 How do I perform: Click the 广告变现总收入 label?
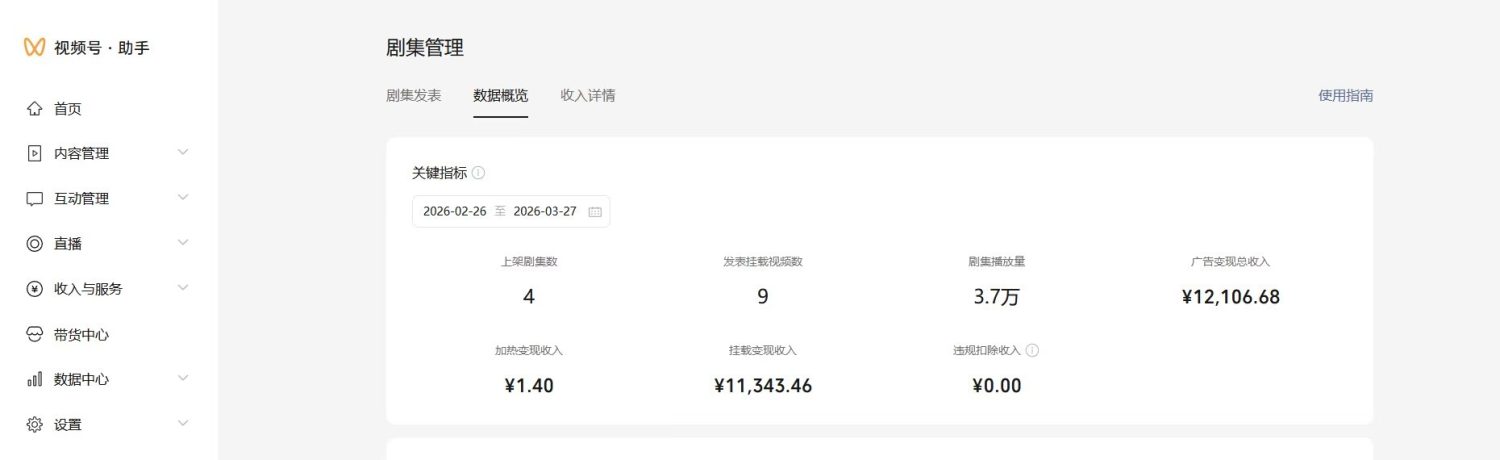pyautogui.click(x=1231, y=262)
